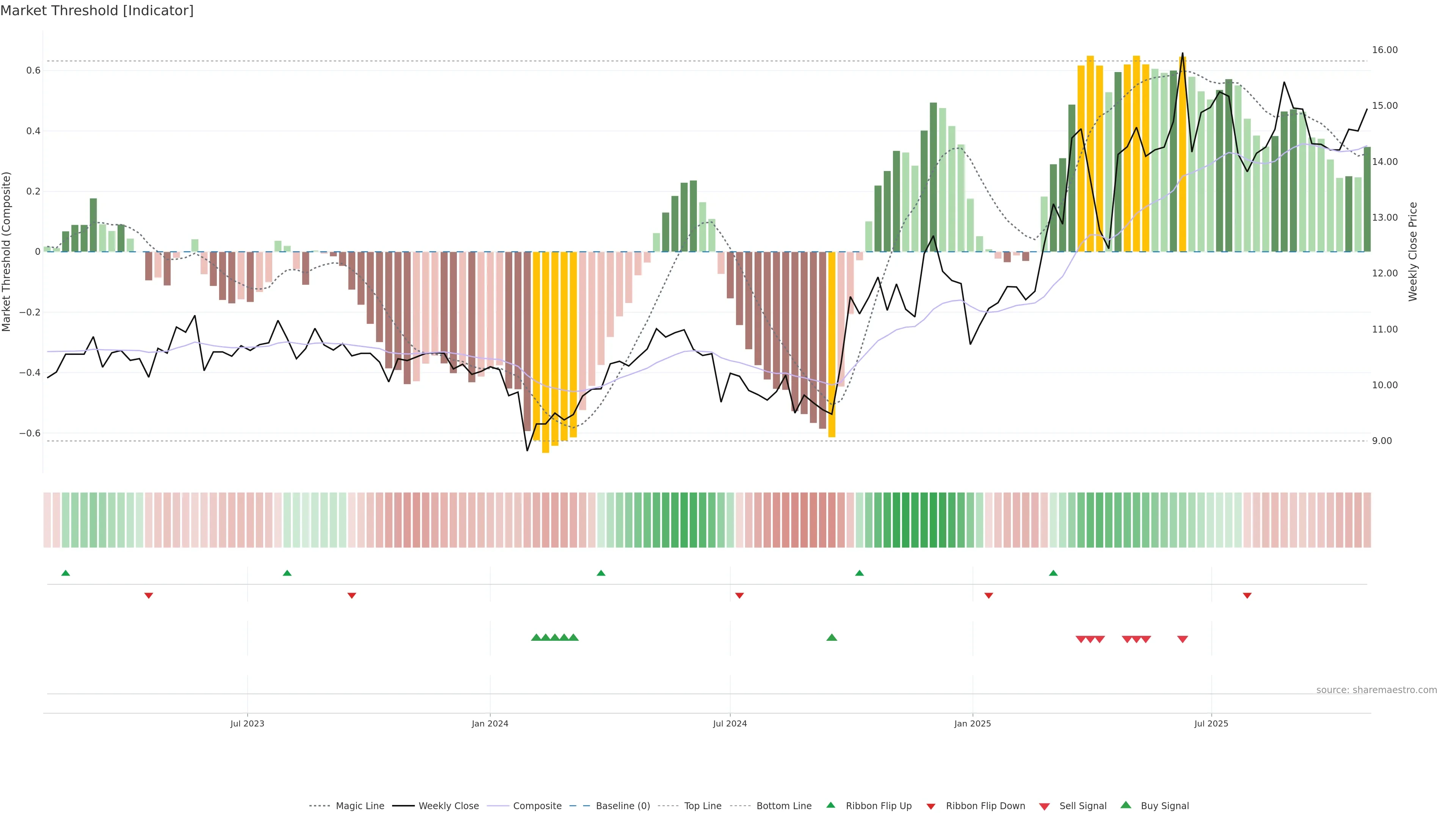Click the Sell Signal legend triangle
The image size is (1456, 819).
pyautogui.click(x=1045, y=806)
